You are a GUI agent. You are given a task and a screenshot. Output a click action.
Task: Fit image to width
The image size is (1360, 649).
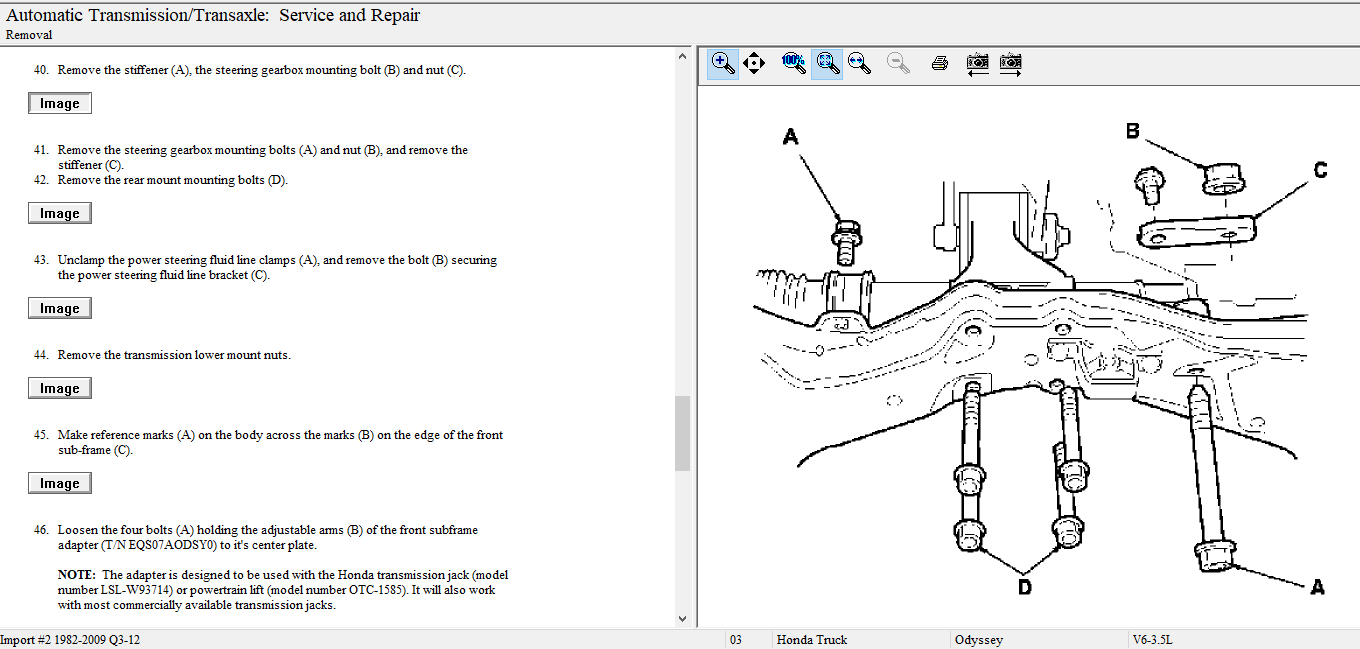[x=859, y=64]
